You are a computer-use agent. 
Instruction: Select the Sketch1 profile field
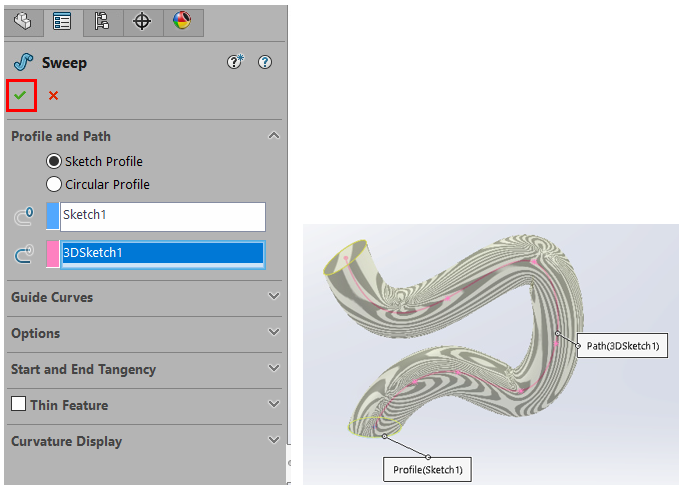[162, 216]
